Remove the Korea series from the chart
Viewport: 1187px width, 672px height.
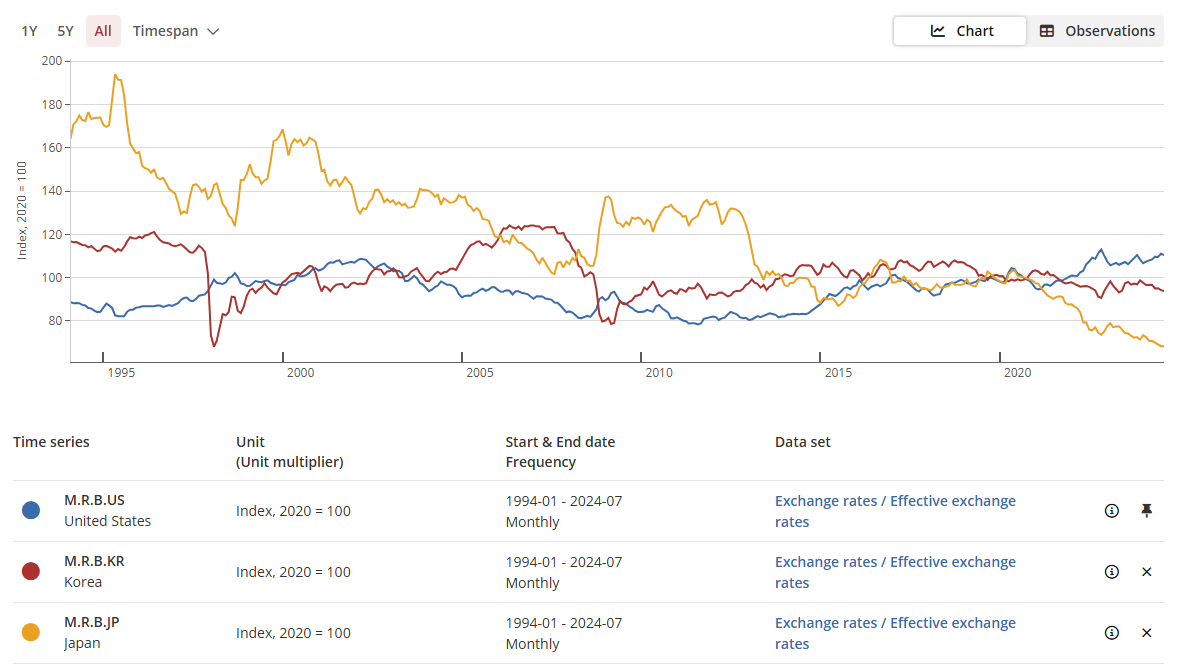(x=1147, y=572)
